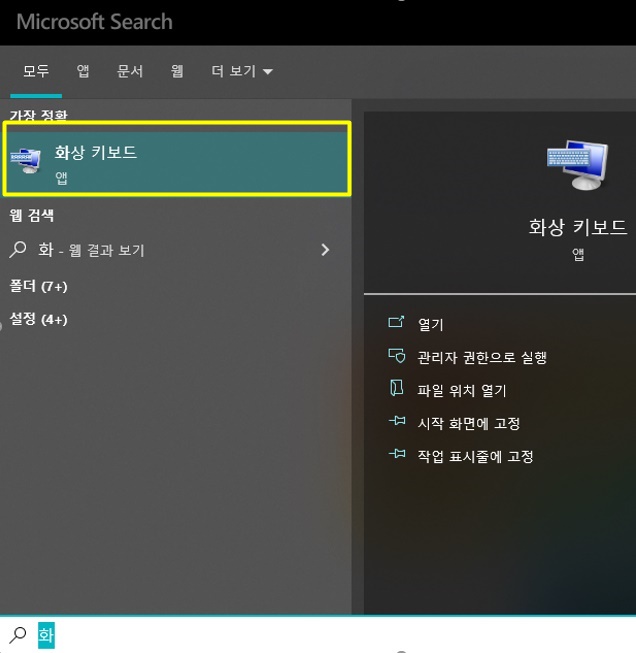The width and height of the screenshot is (636, 653).
Task: Click 열기 in the preview pane
Action: pos(431,324)
